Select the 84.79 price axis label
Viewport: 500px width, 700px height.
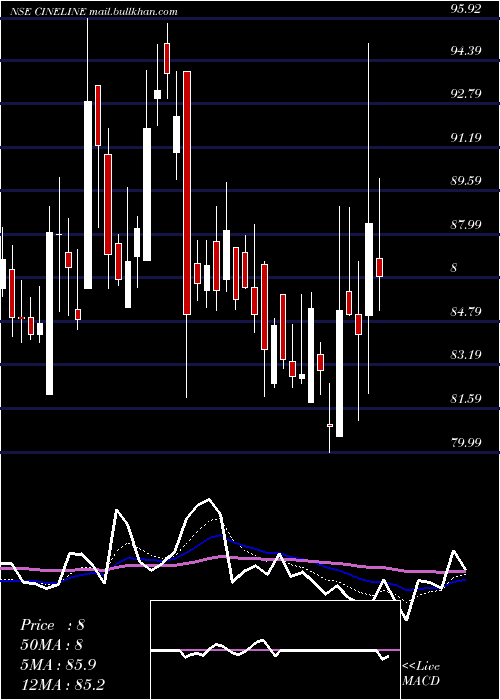tap(466, 312)
